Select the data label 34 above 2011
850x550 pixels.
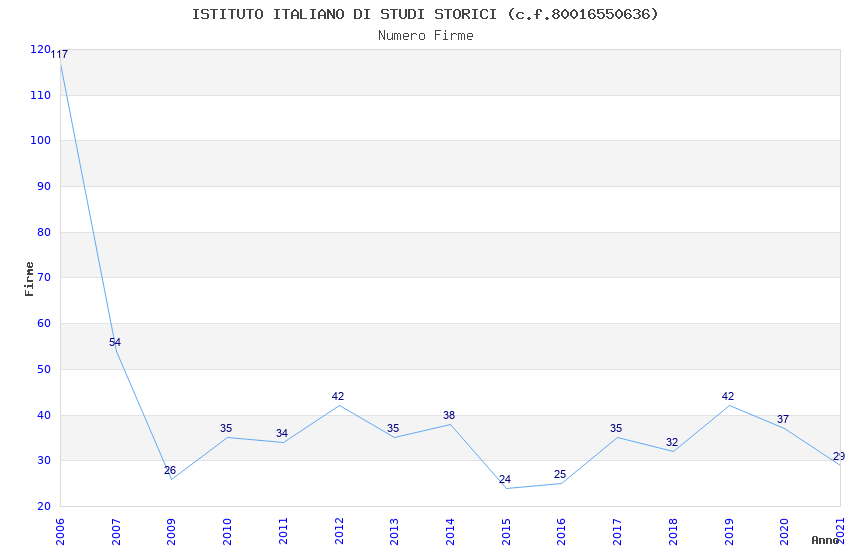click(282, 433)
